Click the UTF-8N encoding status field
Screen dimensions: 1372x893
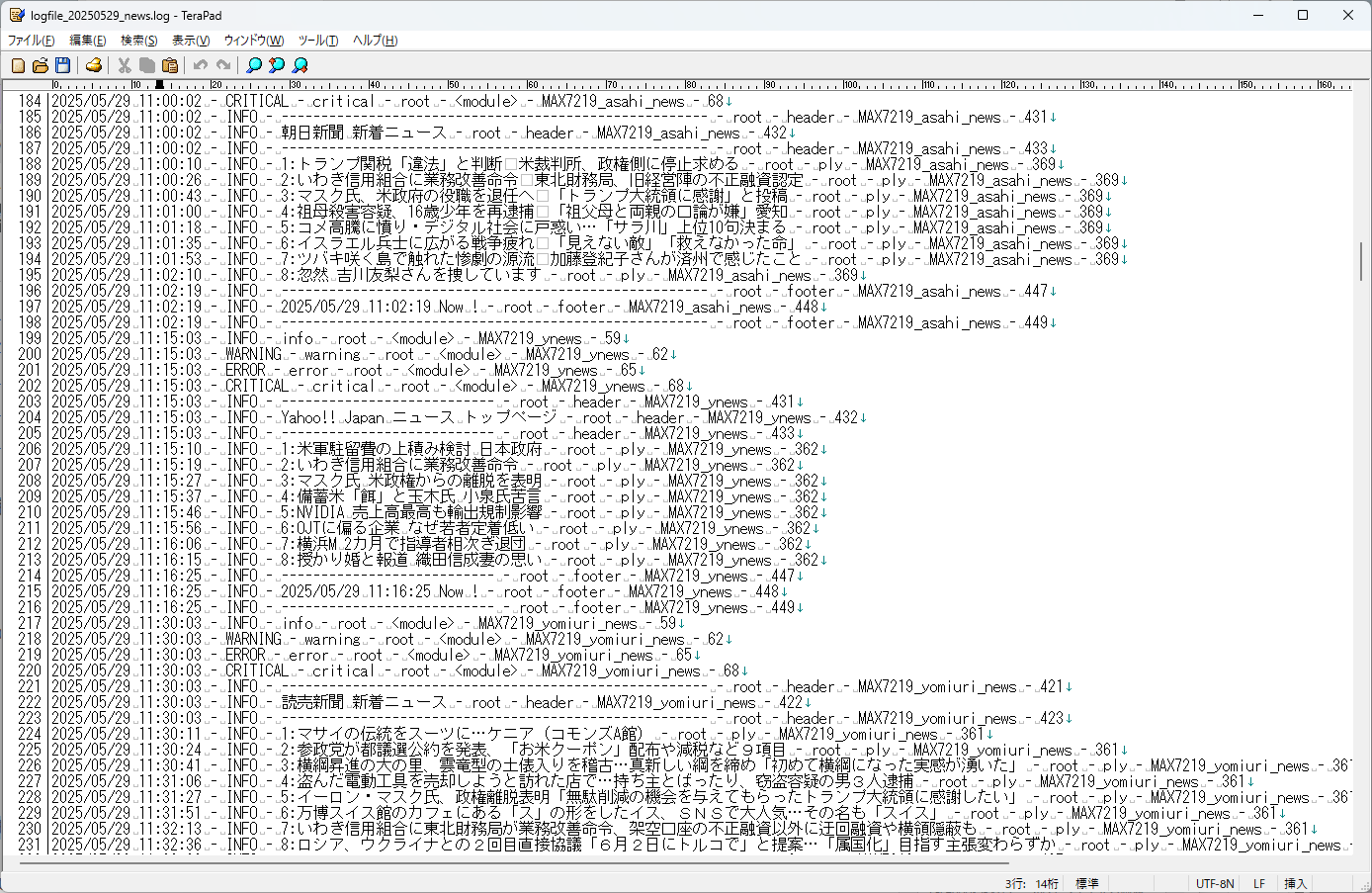tap(1215, 883)
